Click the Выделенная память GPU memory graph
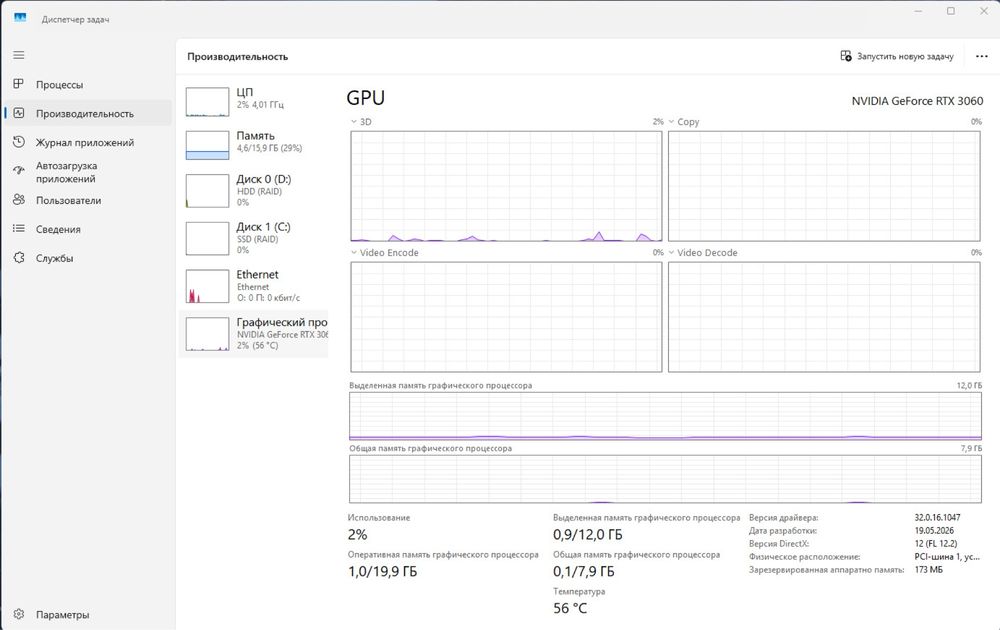Screen dimensions: 1000x630 [665, 416]
